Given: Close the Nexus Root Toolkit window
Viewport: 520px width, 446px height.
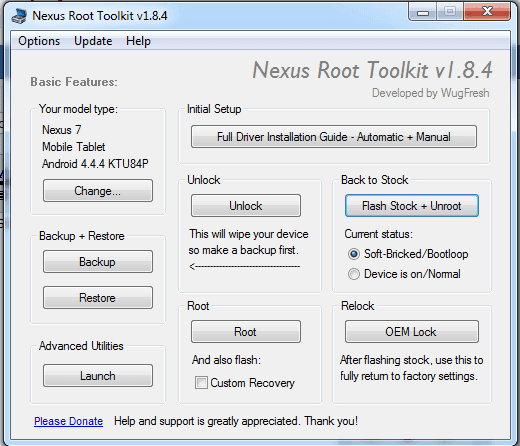Looking at the screenshot, I should click(x=487, y=12).
